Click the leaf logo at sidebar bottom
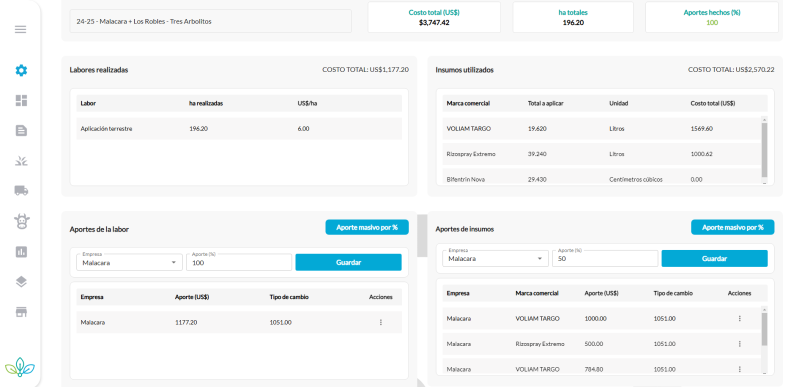Screen dimensions: 799x387 coord(20,367)
